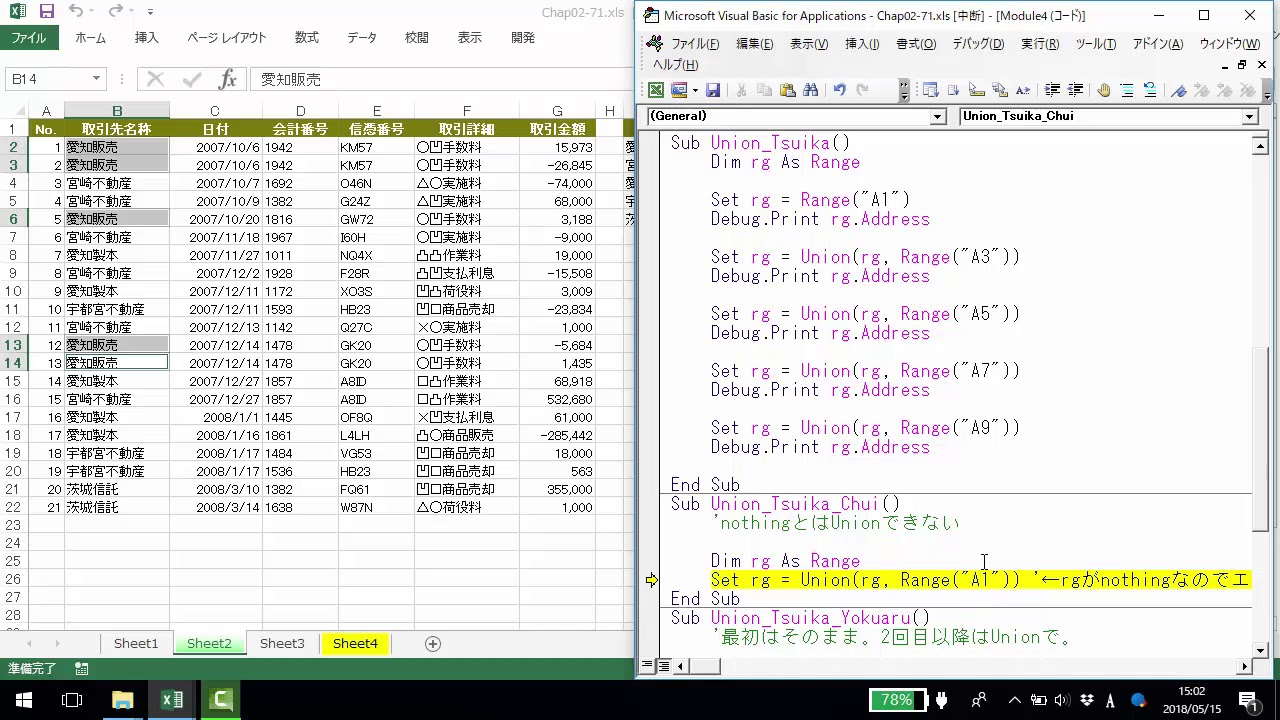Click the View Microsoft Excel icon in VBA toolbar
Viewport: 1280px width, 720px height.
(x=656, y=90)
